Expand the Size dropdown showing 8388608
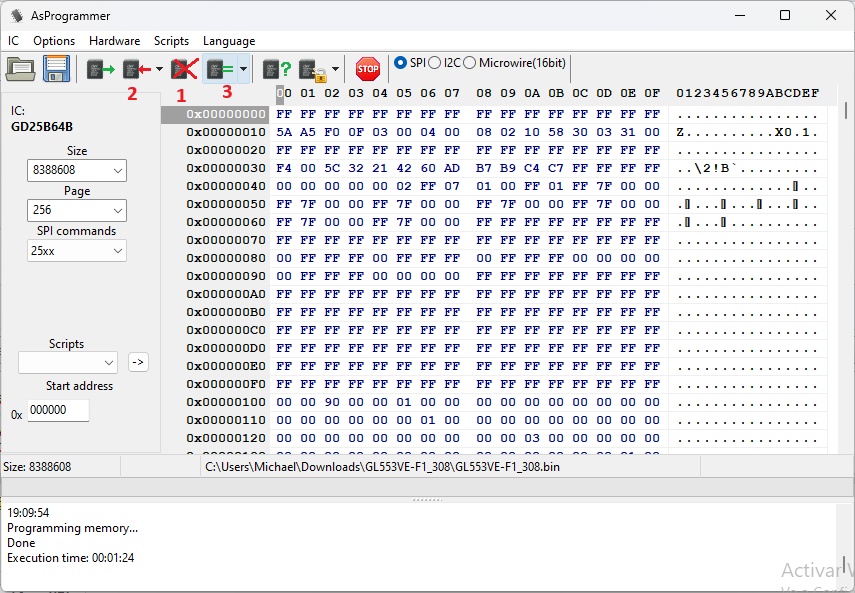The width and height of the screenshot is (855, 593). 77,170
